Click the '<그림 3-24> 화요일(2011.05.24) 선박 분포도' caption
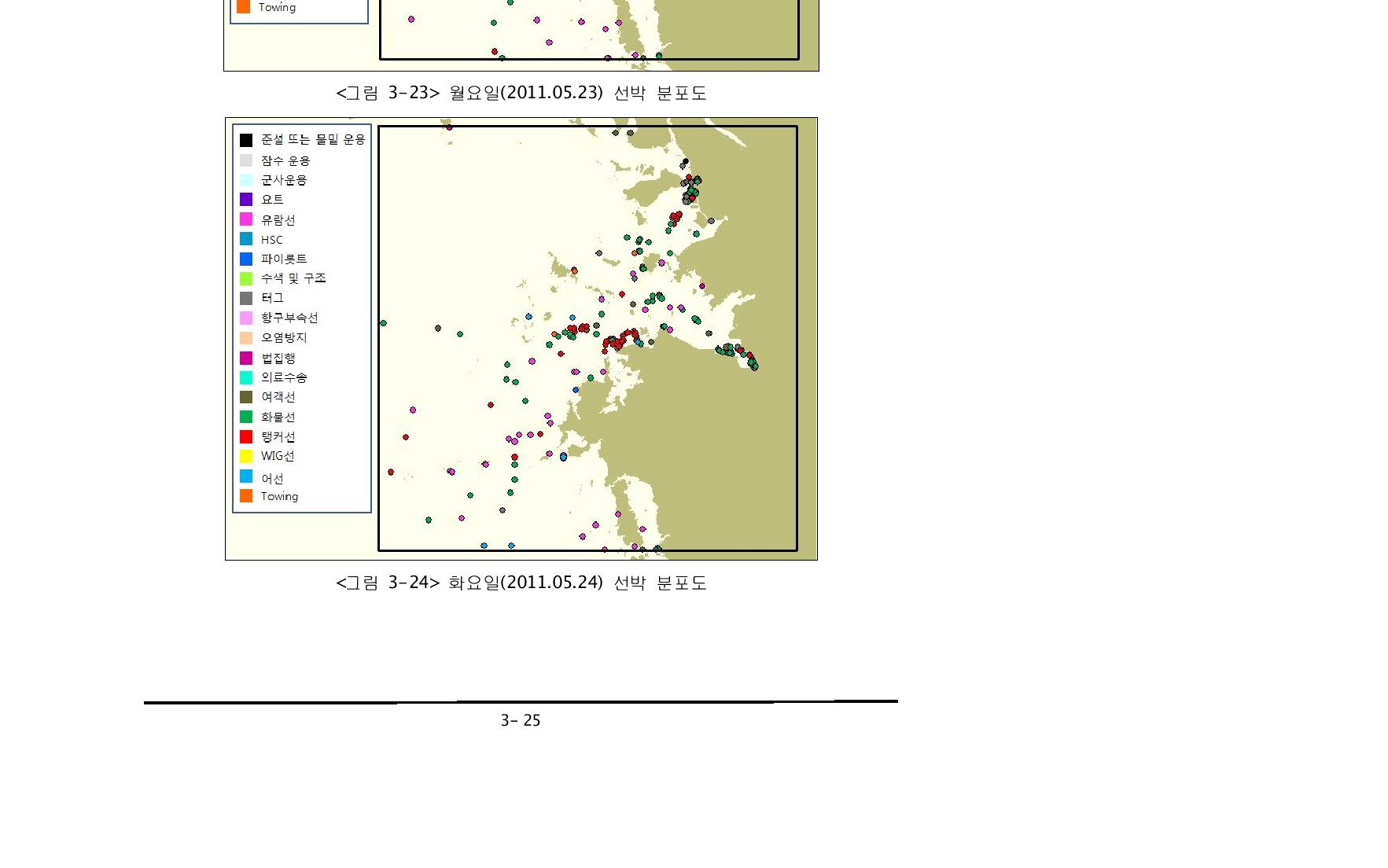This screenshot has height=868, width=1388. pos(521,583)
